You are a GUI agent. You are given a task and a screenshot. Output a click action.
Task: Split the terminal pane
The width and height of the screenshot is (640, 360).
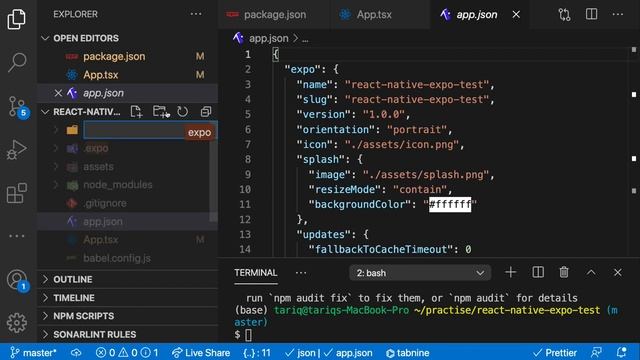pos(538,272)
